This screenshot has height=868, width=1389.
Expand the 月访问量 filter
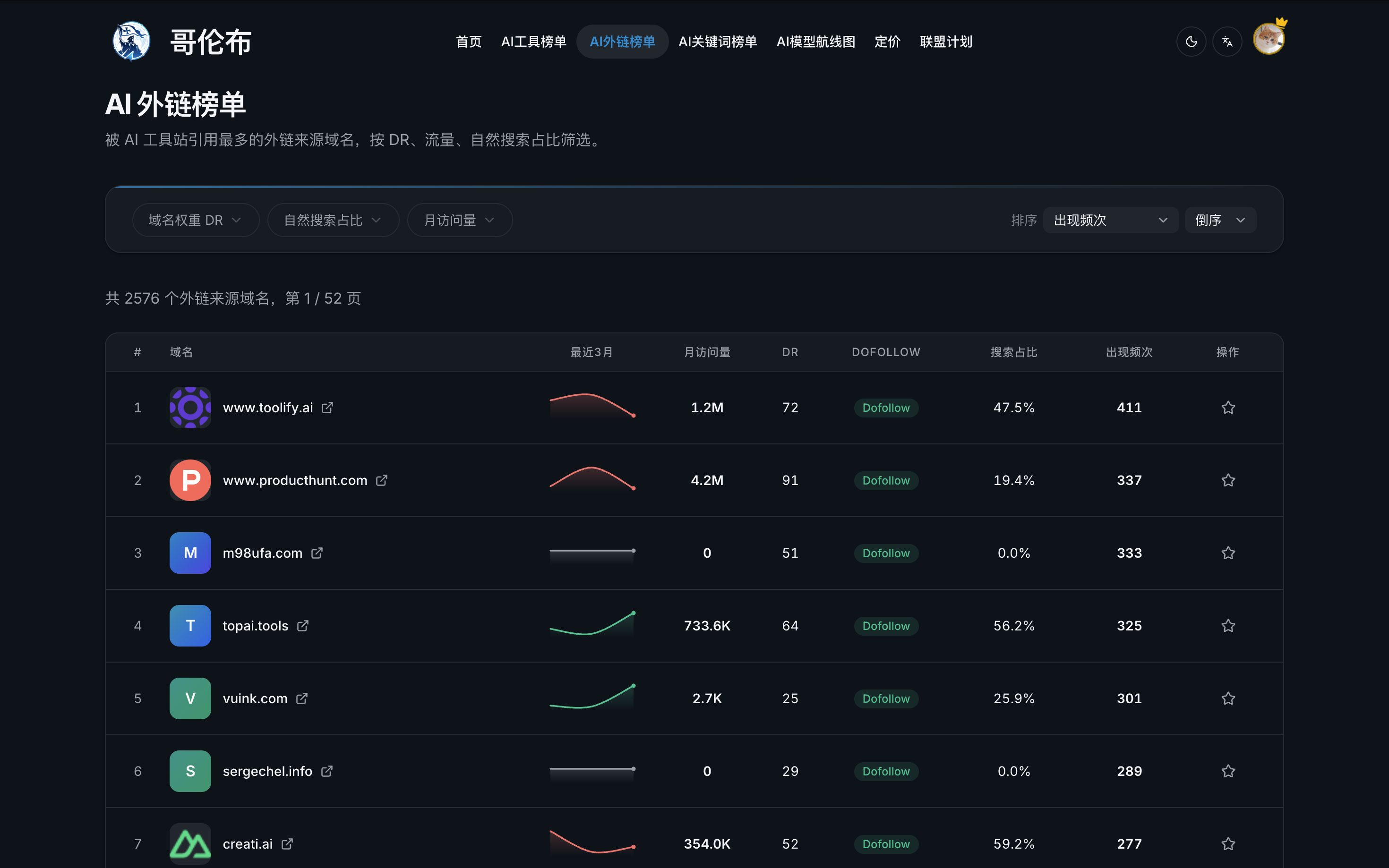coord(460,220)
